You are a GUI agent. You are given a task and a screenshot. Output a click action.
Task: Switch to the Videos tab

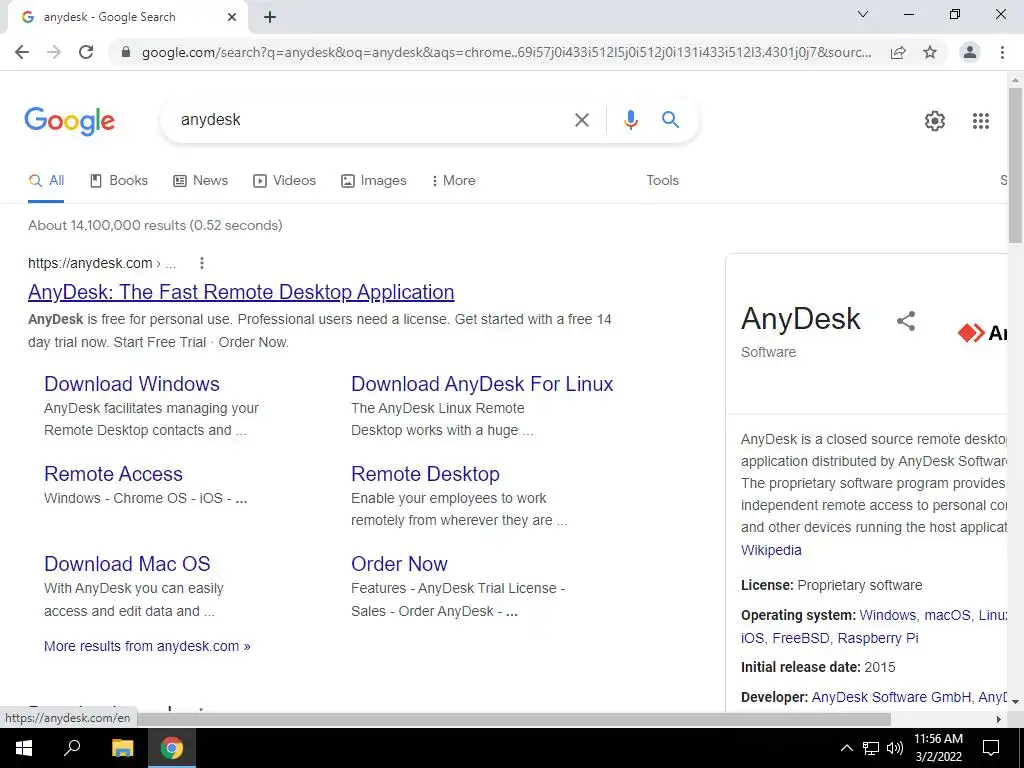[285, 181]
